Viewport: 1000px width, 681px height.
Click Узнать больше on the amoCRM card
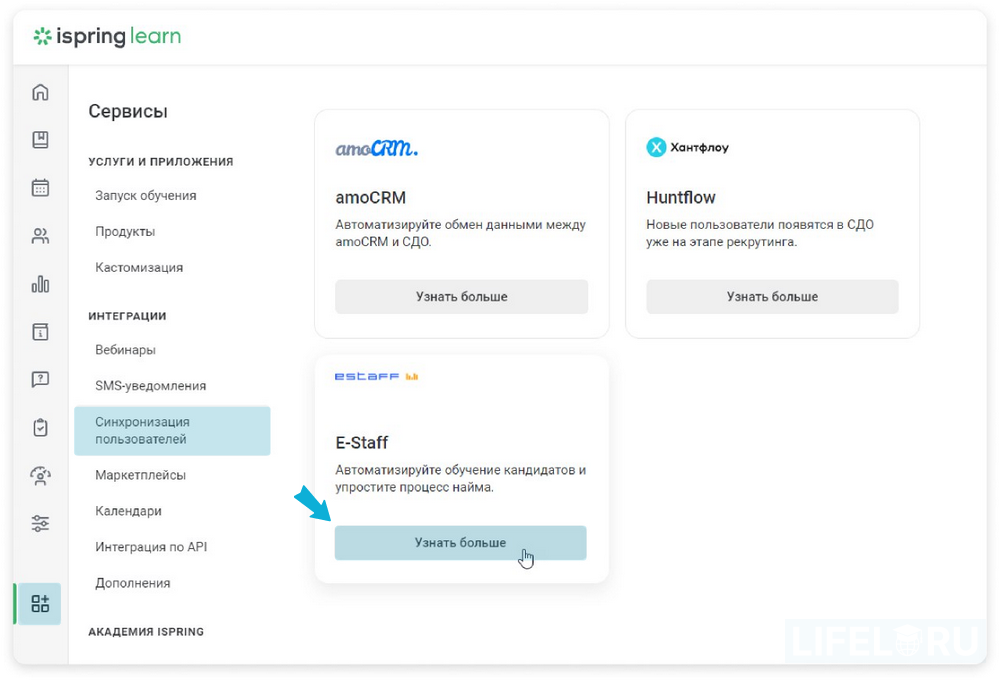click(x=460, y=296)
